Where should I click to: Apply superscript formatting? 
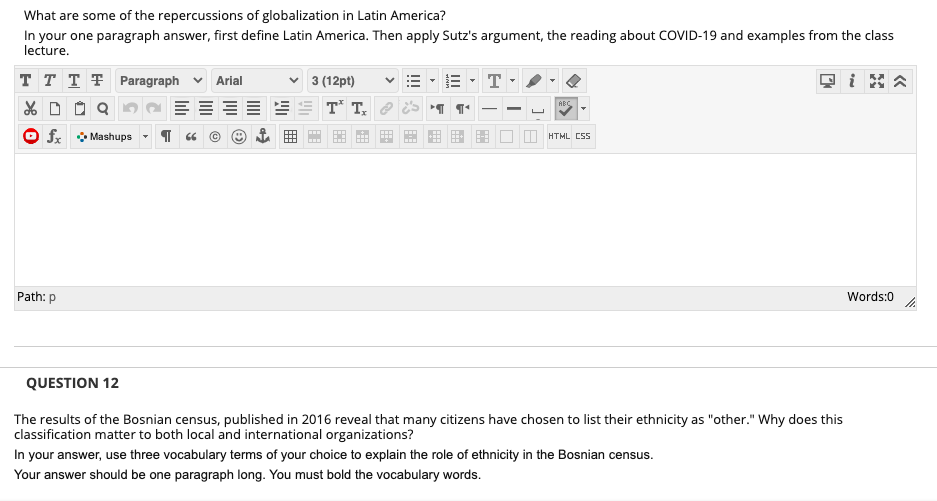333,108
